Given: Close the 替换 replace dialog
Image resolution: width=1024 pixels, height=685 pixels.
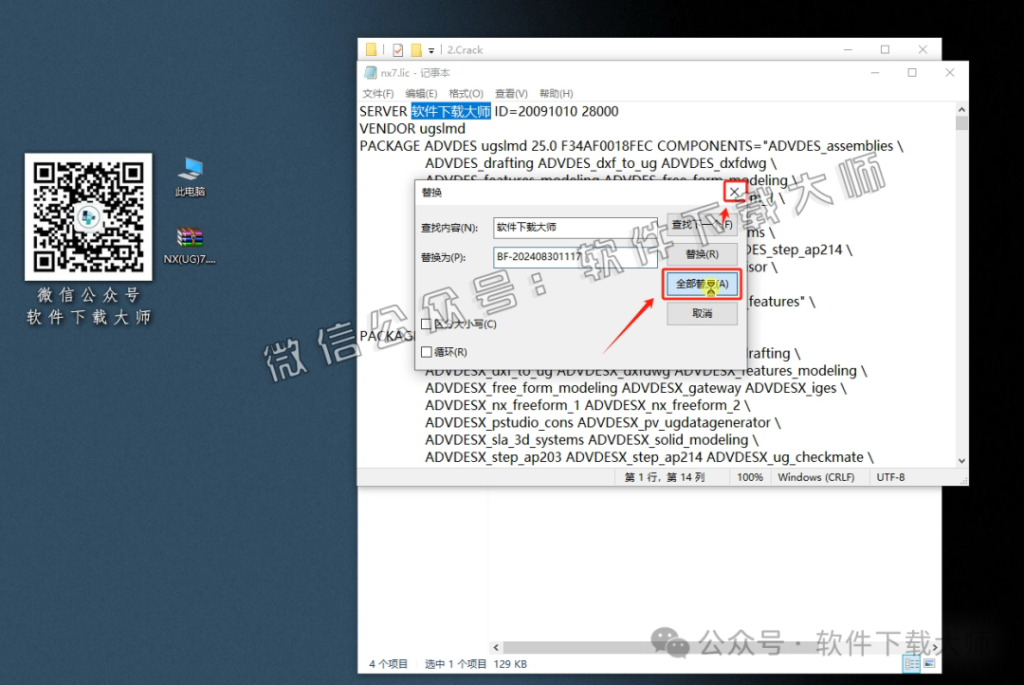Looking at the screenshot, I should 735,191.
